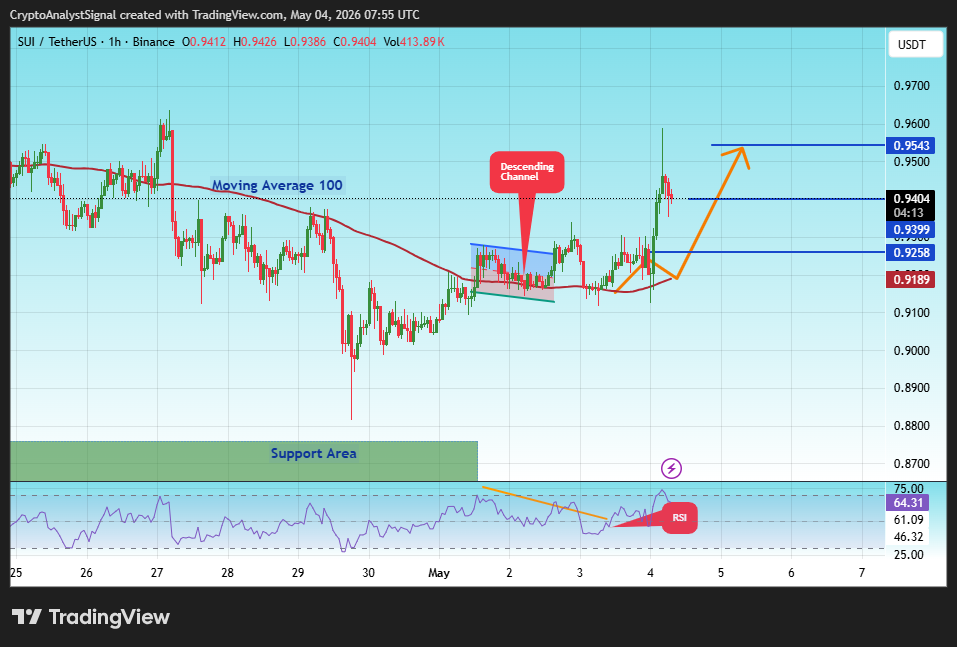Click the 46.32 RSI scale value

pos(908,537)
